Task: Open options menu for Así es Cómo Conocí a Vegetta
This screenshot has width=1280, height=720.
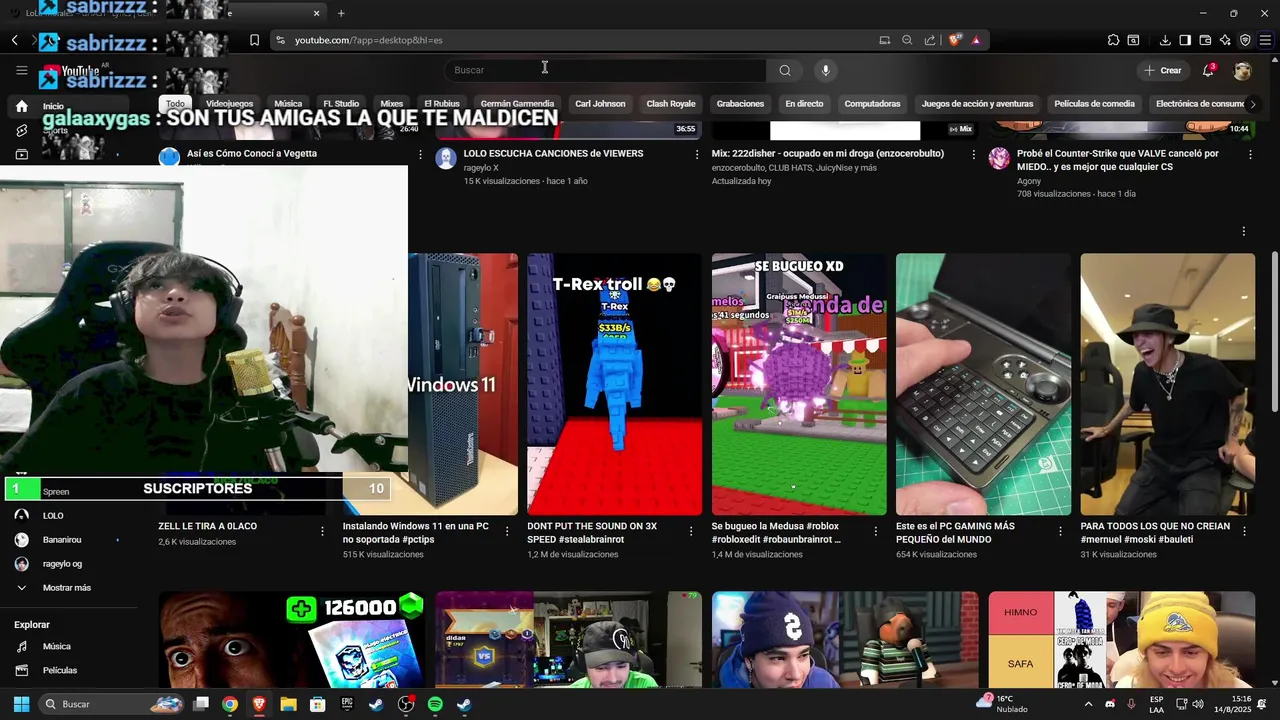Action: click(x=420, y=155)
